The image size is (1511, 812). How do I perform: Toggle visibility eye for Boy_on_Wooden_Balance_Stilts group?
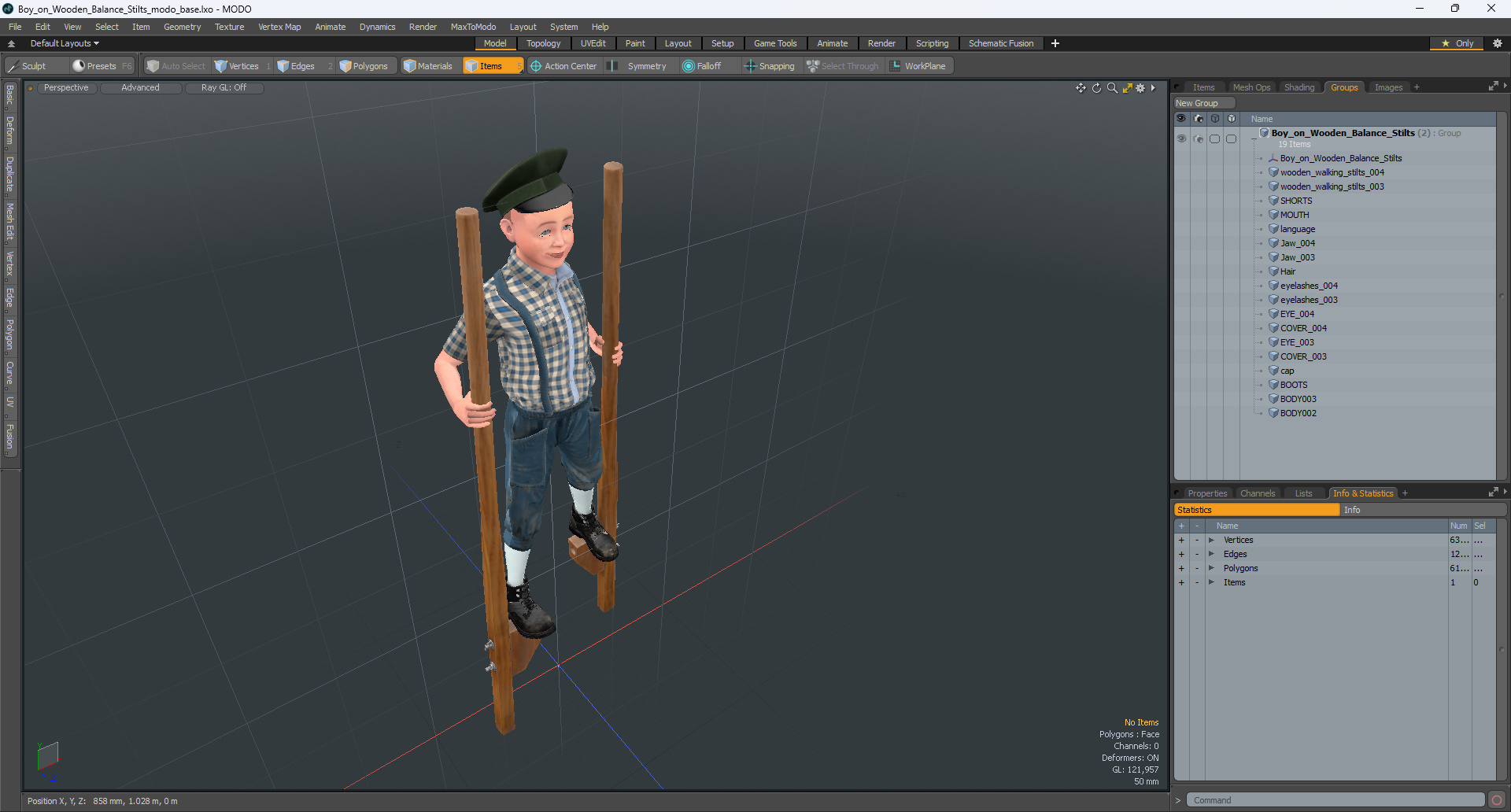pos(1181,138)
